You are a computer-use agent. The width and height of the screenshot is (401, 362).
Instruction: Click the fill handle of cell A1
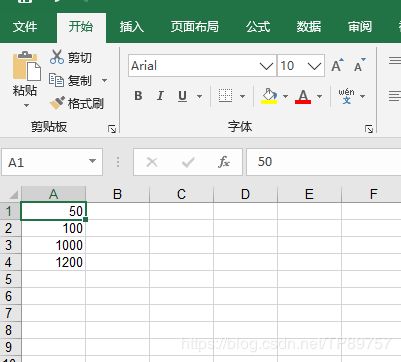tap(86, 219)
